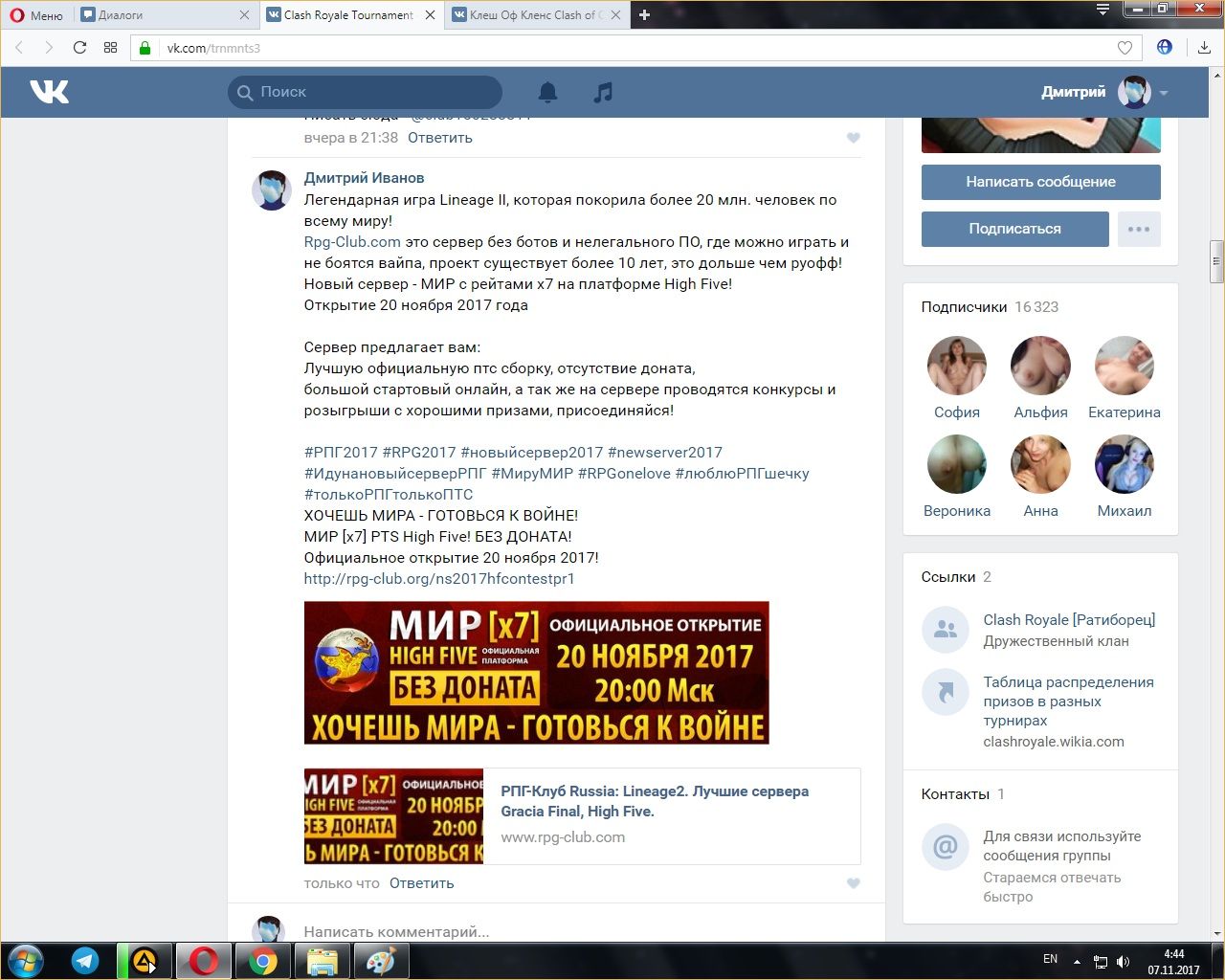This screenshot has height=980, width=1225.
Task: Click the green security lock icon
Action: click(145, 48)
